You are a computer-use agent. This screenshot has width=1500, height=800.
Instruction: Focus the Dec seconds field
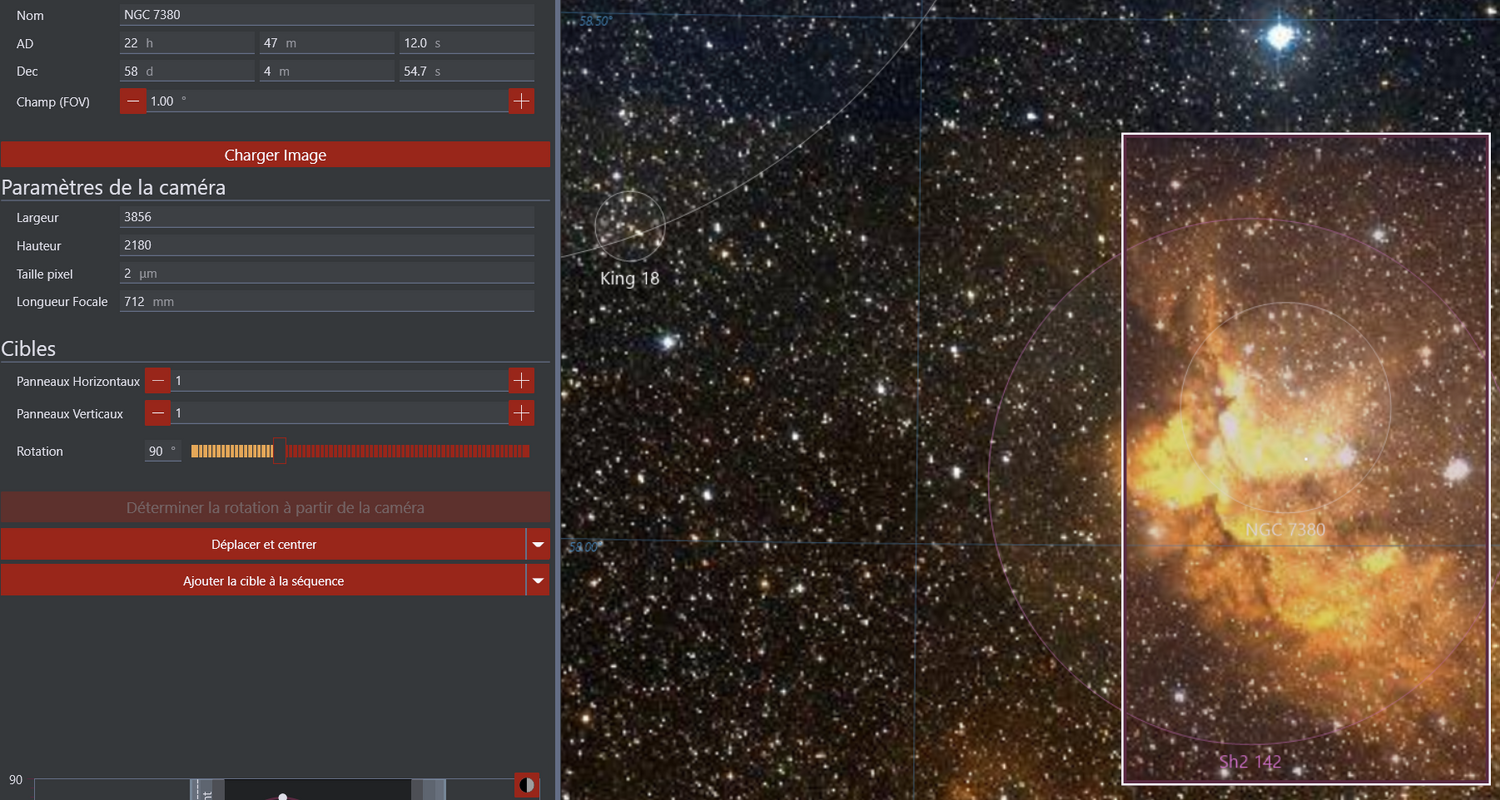tap(467, 72)
